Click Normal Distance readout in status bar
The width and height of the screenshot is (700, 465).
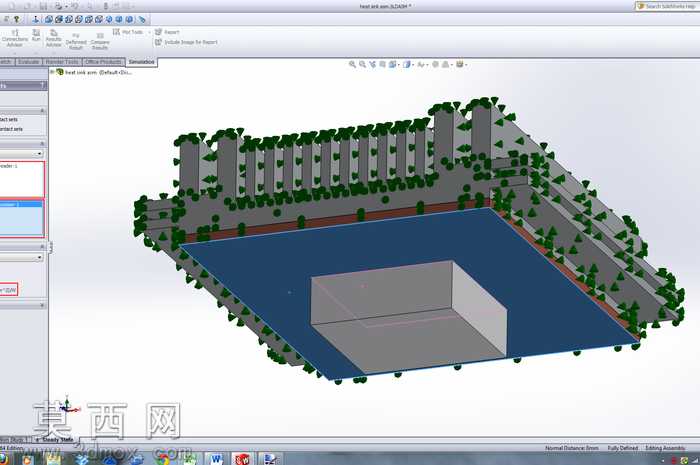[571, 448]
